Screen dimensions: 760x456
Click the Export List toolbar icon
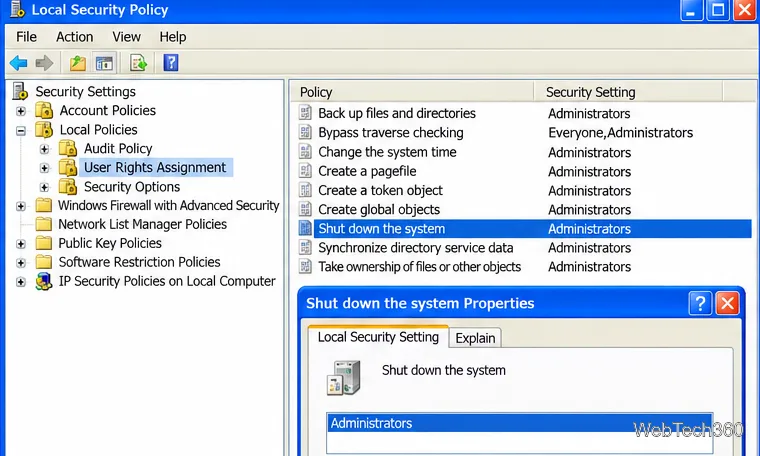coord(138,63)
